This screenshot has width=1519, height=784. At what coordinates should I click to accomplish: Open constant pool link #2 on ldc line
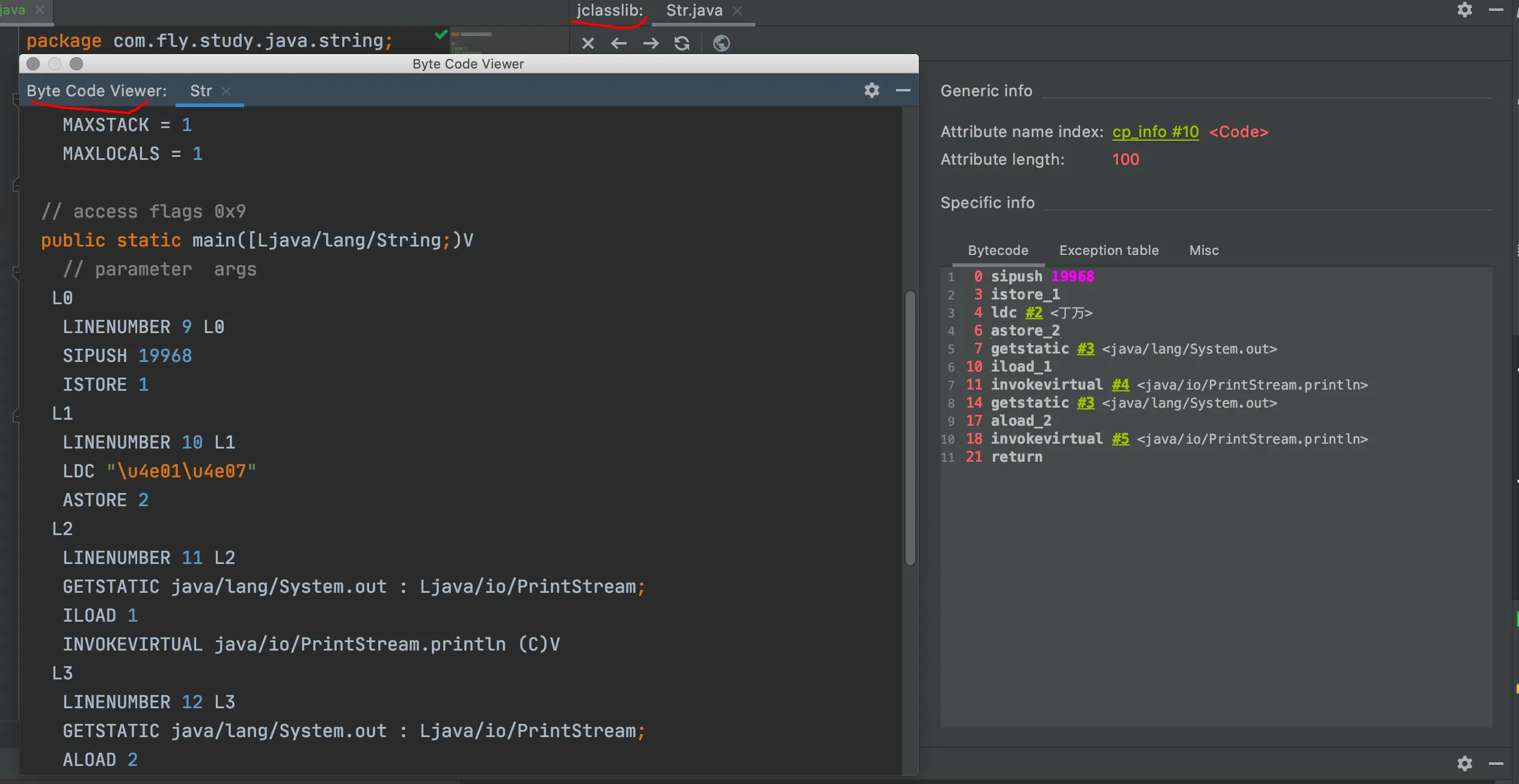(1034, 313)
